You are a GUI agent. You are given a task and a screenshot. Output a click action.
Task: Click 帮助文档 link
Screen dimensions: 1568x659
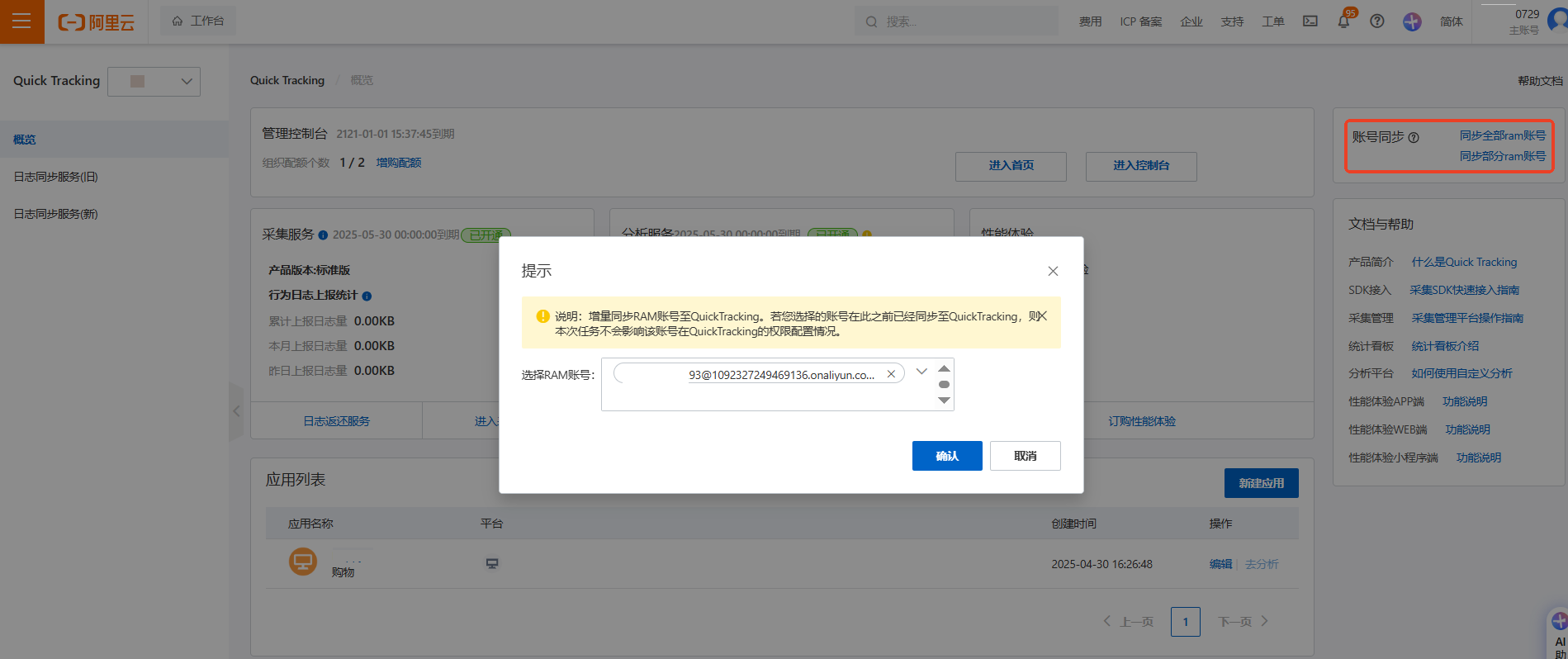click(x=1540, y=81)
